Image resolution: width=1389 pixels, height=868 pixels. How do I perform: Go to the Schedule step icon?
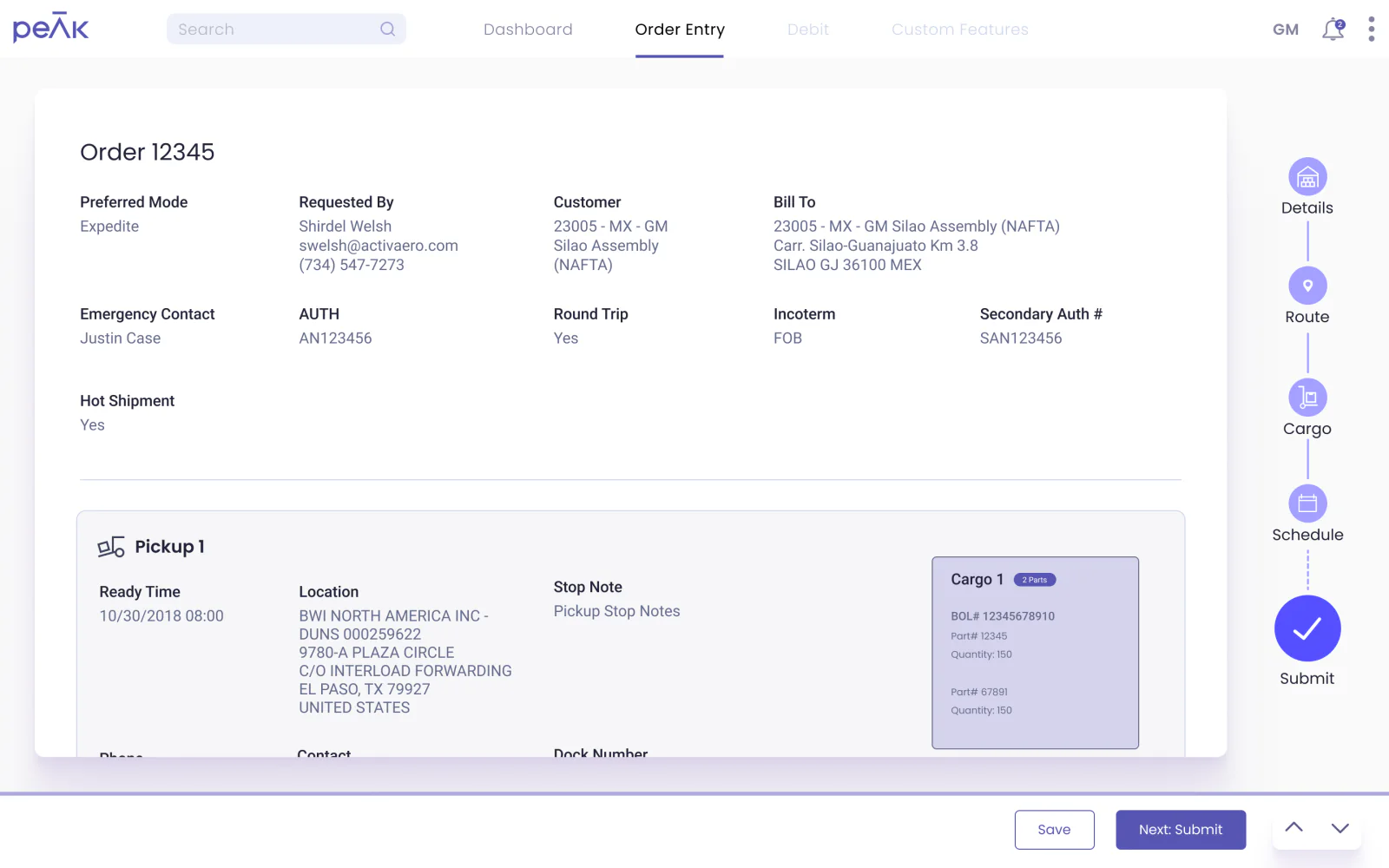click(1307, 503)
